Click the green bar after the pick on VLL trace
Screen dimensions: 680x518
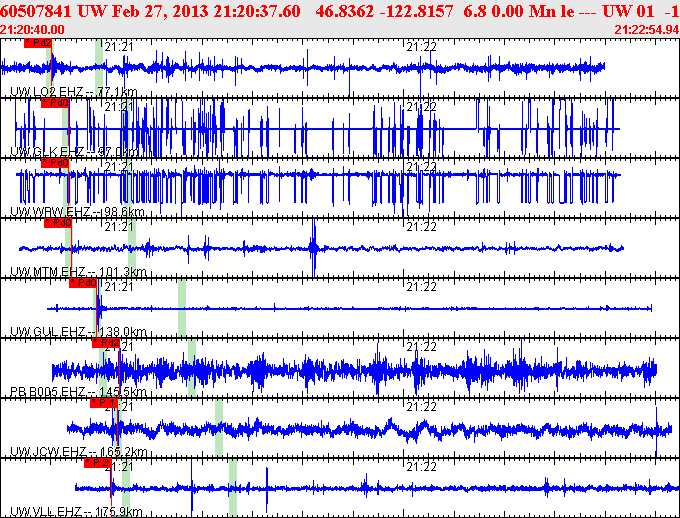click(233, 488)
